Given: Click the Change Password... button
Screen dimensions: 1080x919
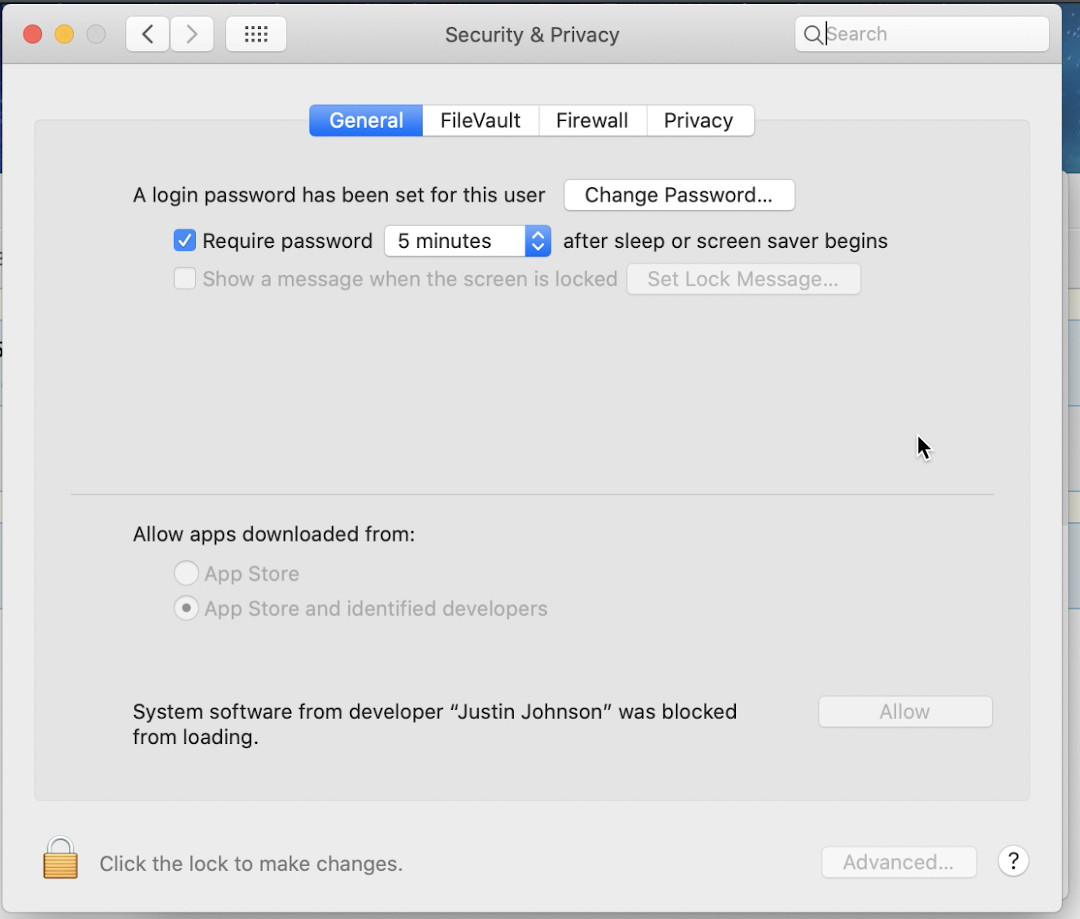Looking at the screenshot, I should (x=679, y=195).
